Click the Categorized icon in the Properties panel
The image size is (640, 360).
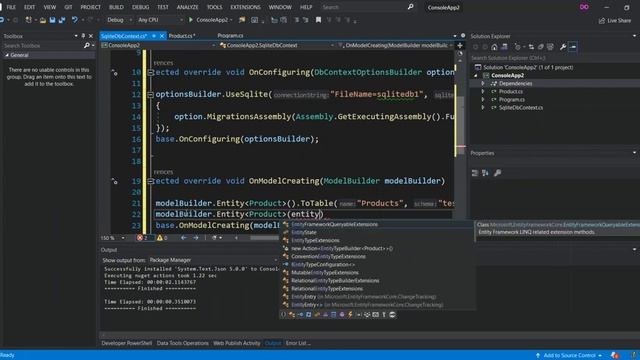[x=475, y=173]
